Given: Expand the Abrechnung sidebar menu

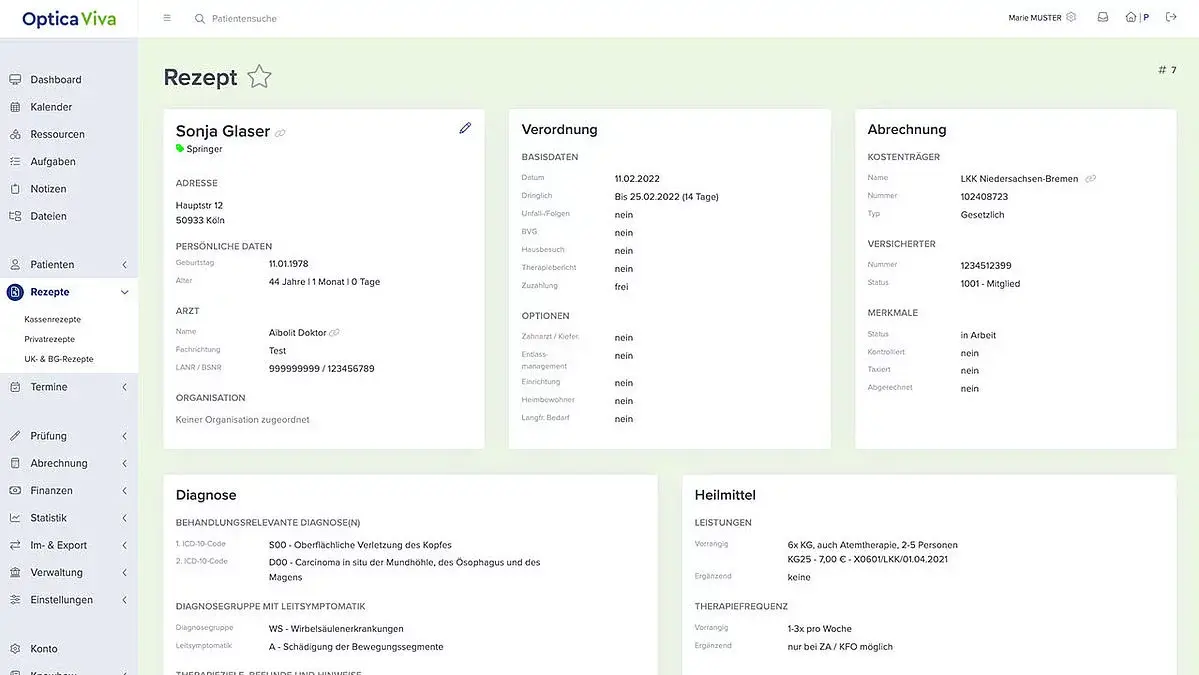Looking at the screenshot, I should [x=125, y=463].
